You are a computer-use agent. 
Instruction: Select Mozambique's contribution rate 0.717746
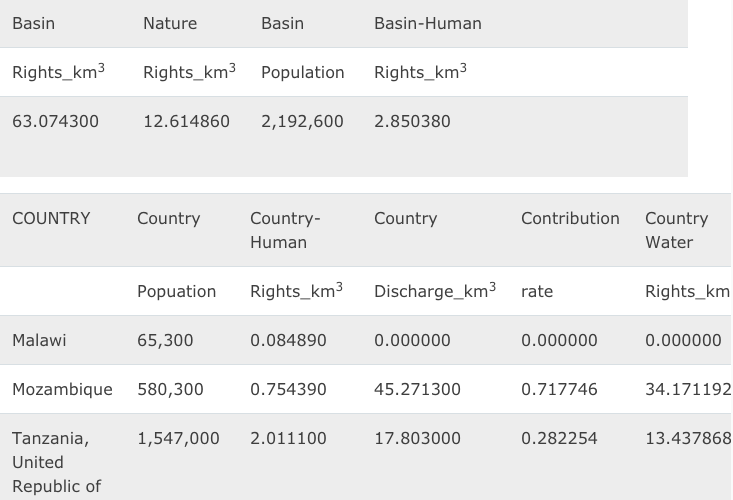pyautogui.click(x=559, y=389)
